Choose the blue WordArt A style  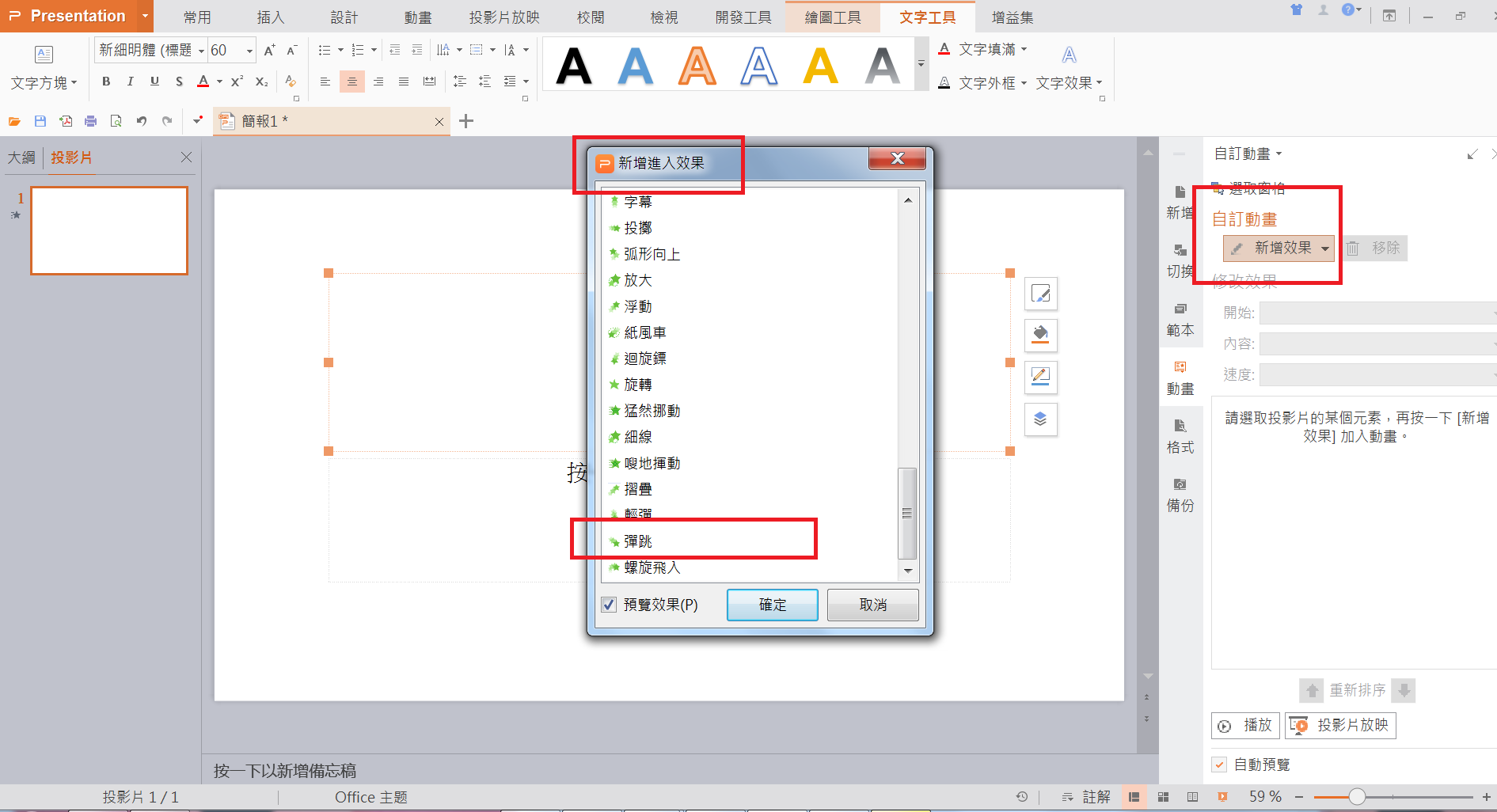635,65
